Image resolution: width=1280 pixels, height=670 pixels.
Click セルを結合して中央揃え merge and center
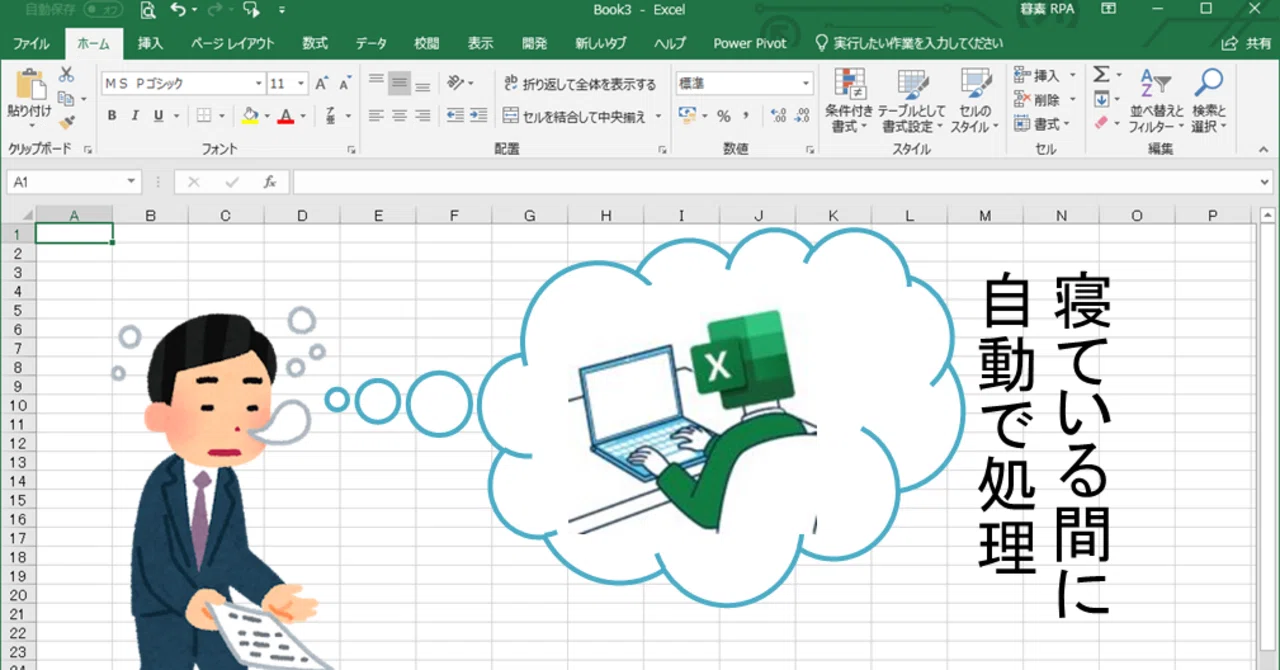pyautogui.click(x=575, y=116)
